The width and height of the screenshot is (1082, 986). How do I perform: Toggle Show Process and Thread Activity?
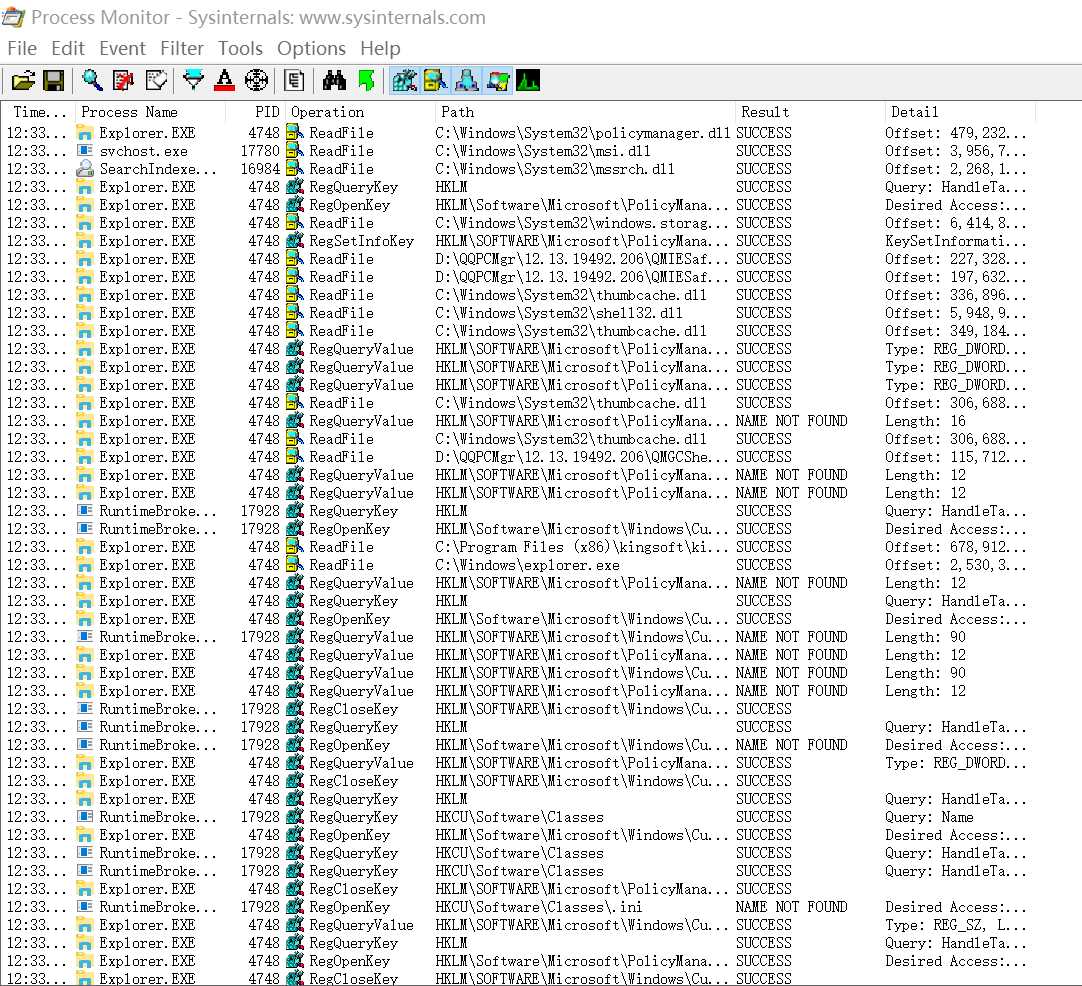pos(498,81)
